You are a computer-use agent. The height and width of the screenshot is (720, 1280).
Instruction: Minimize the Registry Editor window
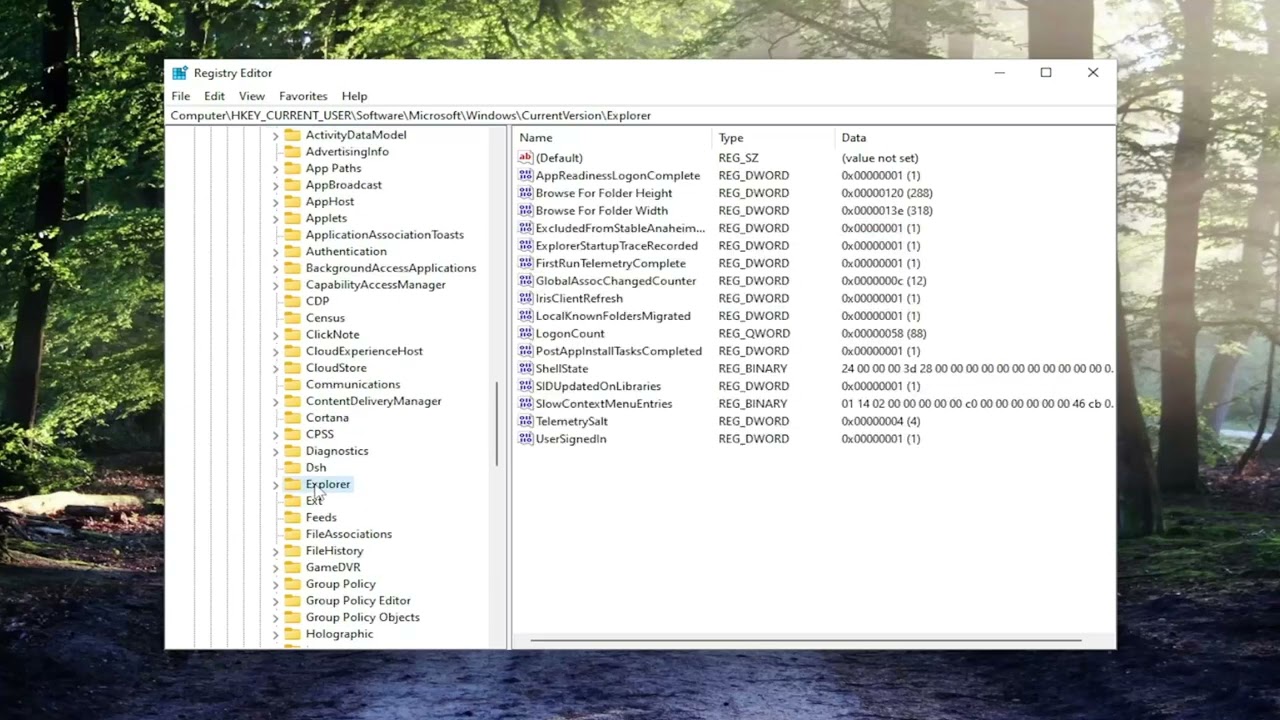click(x=1000, y=73)
